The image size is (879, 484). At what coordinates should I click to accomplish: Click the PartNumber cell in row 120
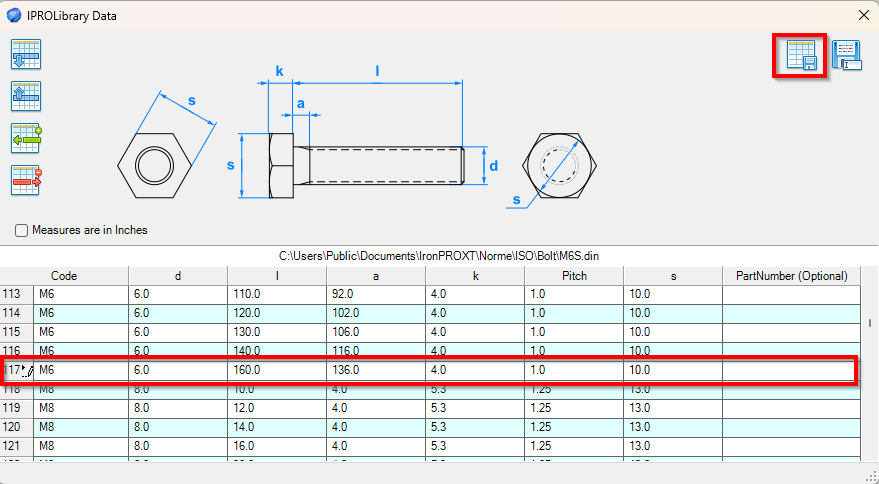(792, 427)
